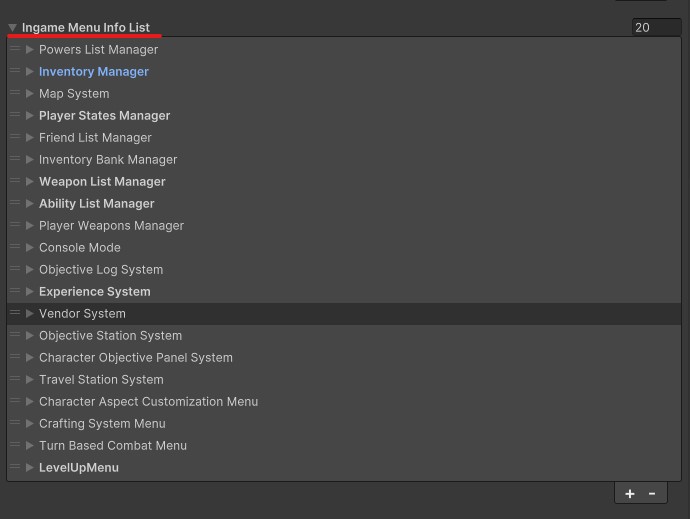Screen dimensions: 690x519
Task: Click drag handle icon beside LevelUpMenu
Action: coord(15,467)
